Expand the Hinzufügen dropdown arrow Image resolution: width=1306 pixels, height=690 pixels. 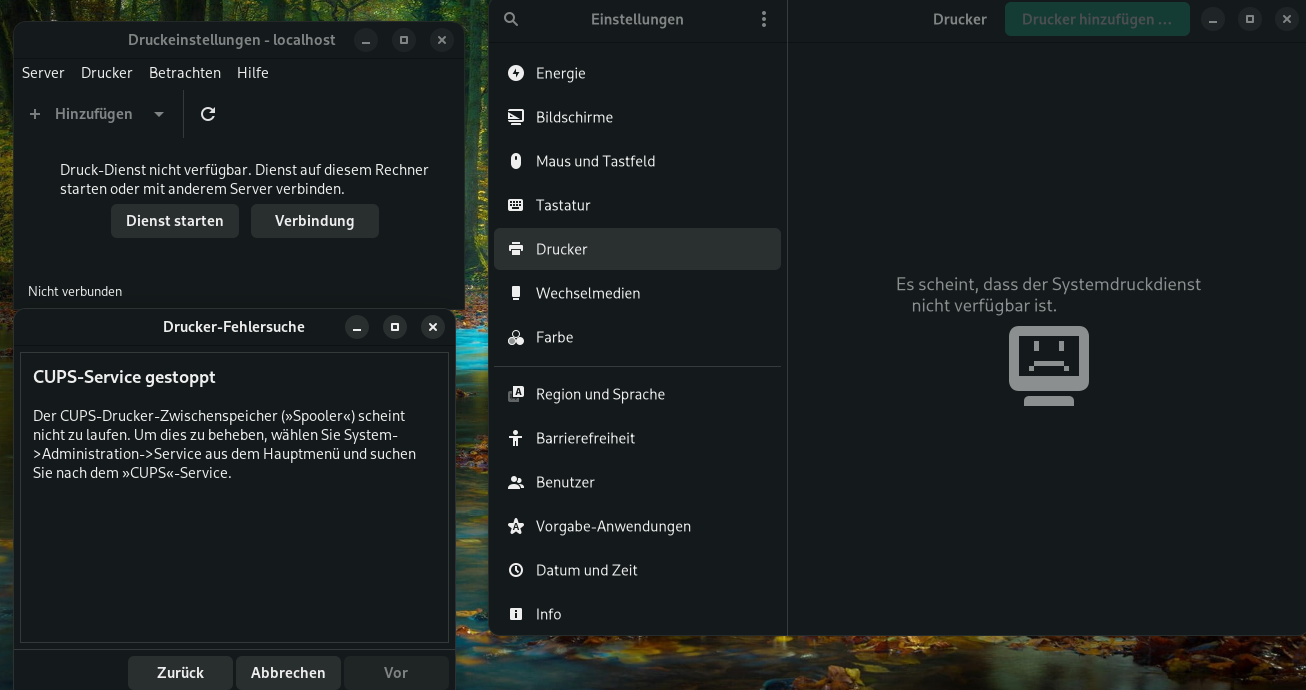click(159, 114)
